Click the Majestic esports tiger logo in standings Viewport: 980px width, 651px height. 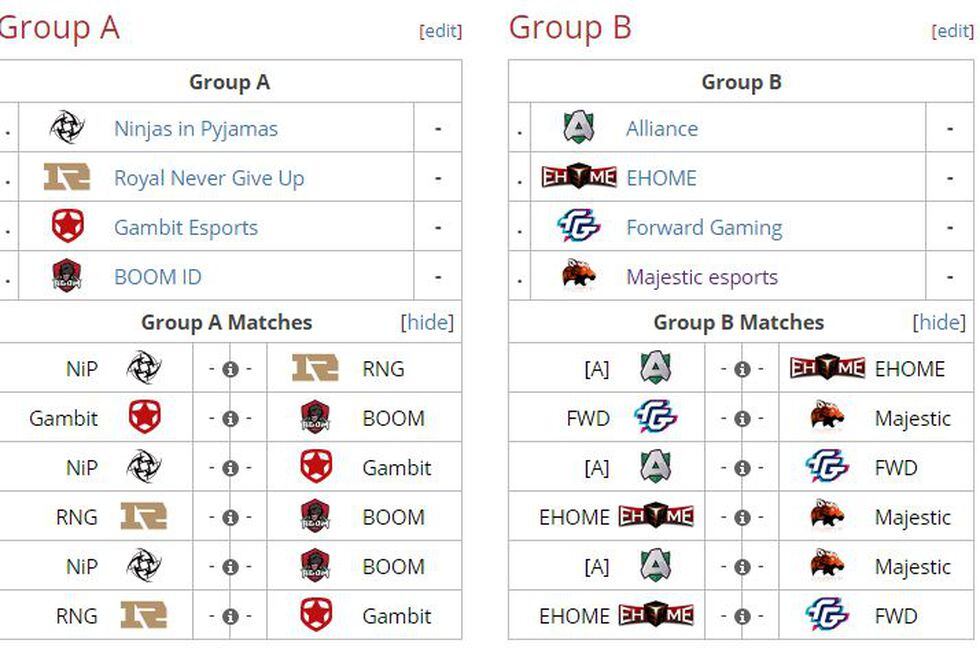click(578, 274)
